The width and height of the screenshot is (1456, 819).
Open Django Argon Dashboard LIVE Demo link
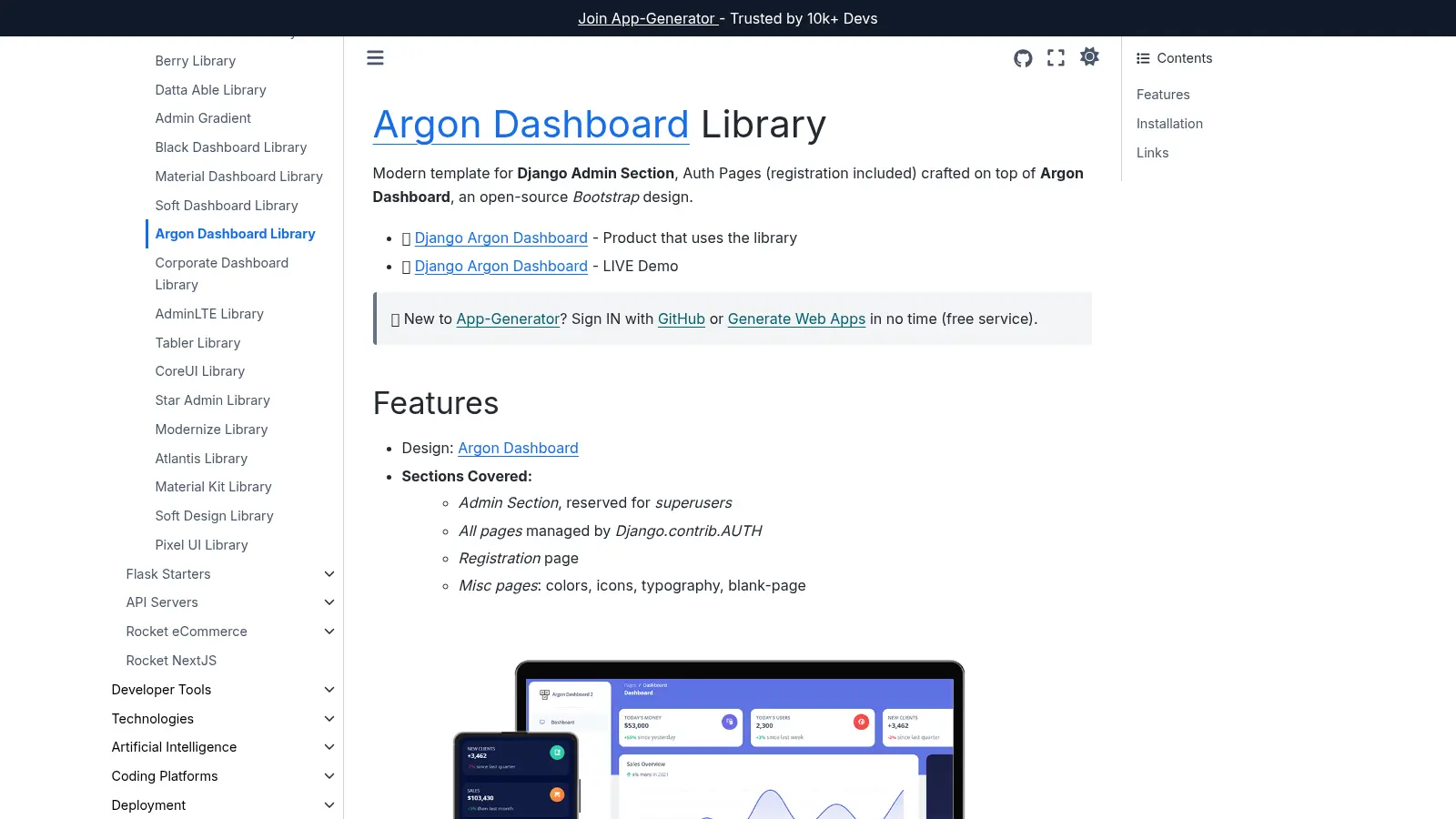(x=500, y=266)
